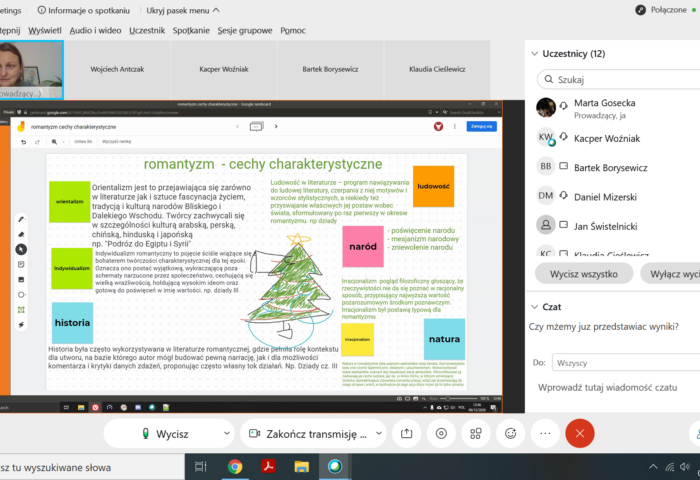Open the Audio i wideo menu
This screenshot has height=480, width=700.
click(97, 30)
